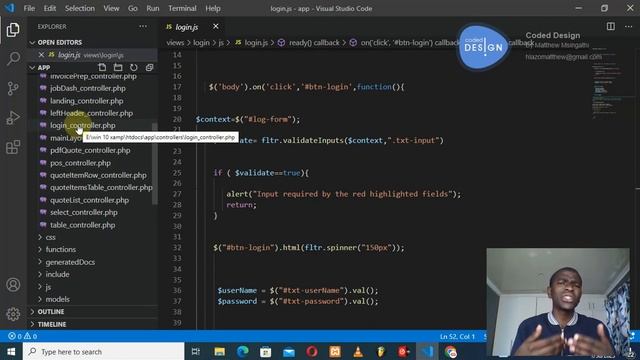The height and width of the screenshot is (360, 640).
Task: Open login_controller.php file
Action: point(82,125)
